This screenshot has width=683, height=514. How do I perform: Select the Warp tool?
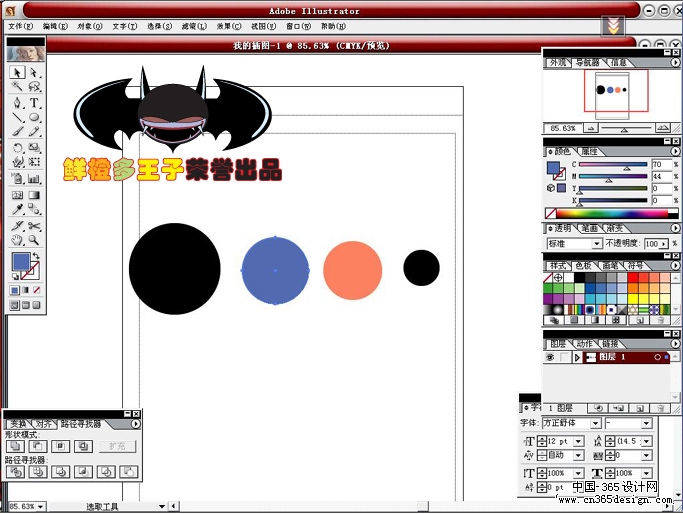pyautogui.click(x=17, y=162)
